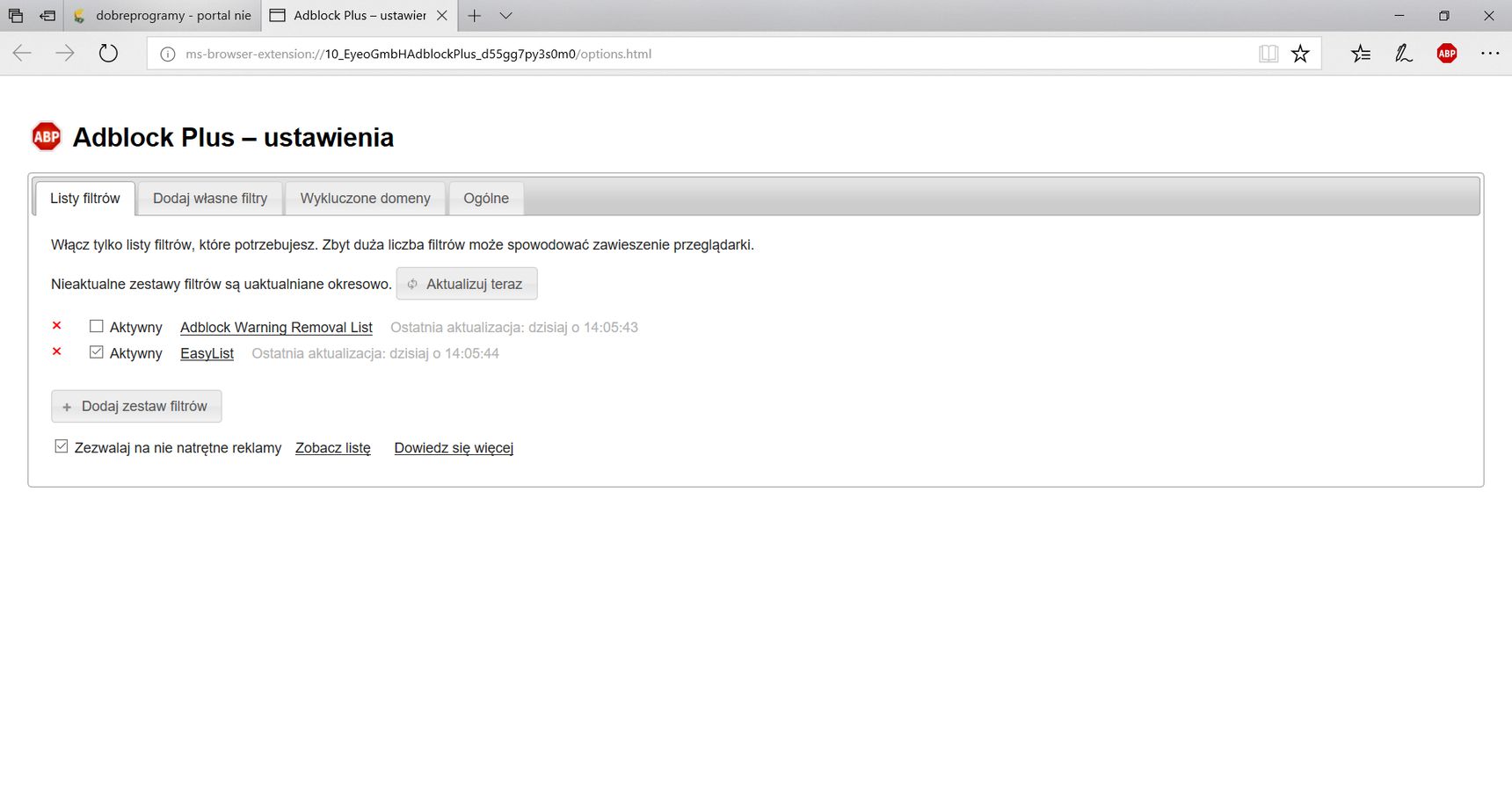1512x811 pixels.
Task: Click the site info icon in address bar
Action: [x=167, y=54]
